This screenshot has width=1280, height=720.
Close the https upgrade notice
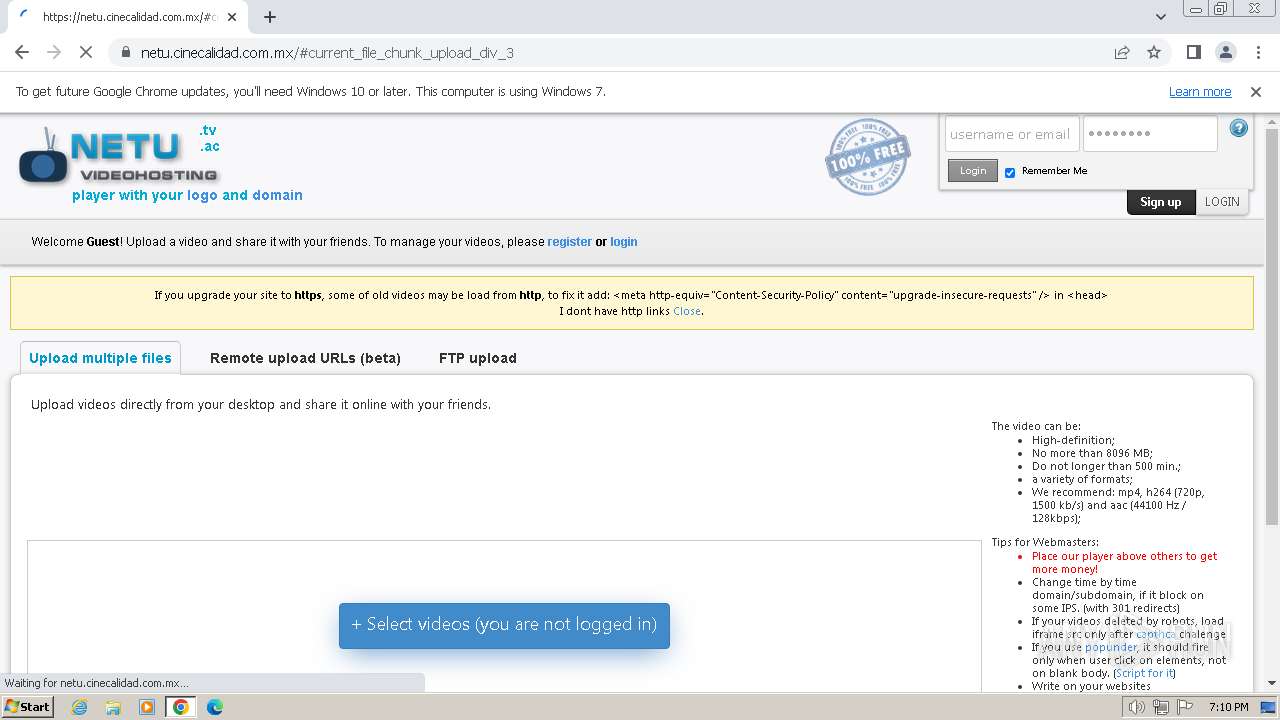point(686,311)
